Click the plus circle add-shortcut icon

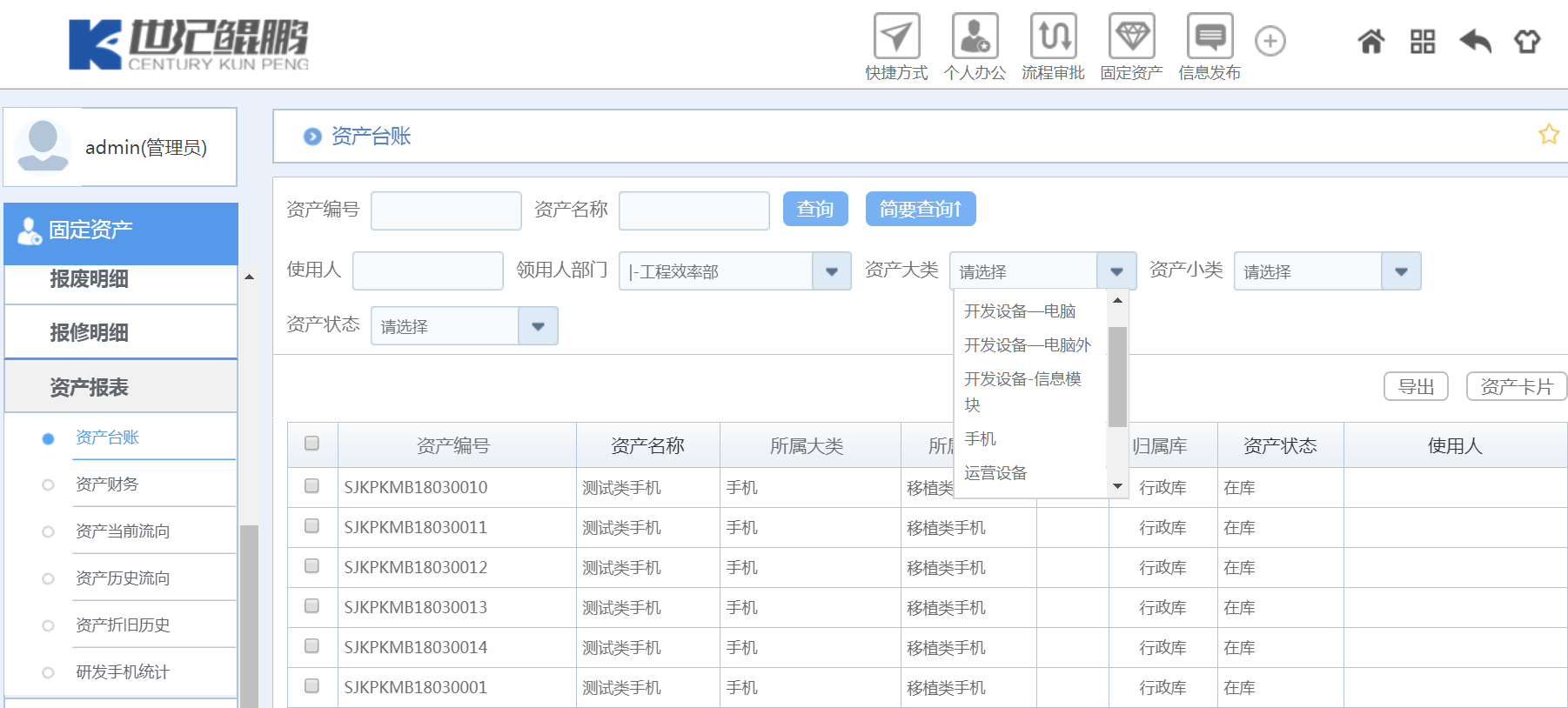tap(1270, 41)
